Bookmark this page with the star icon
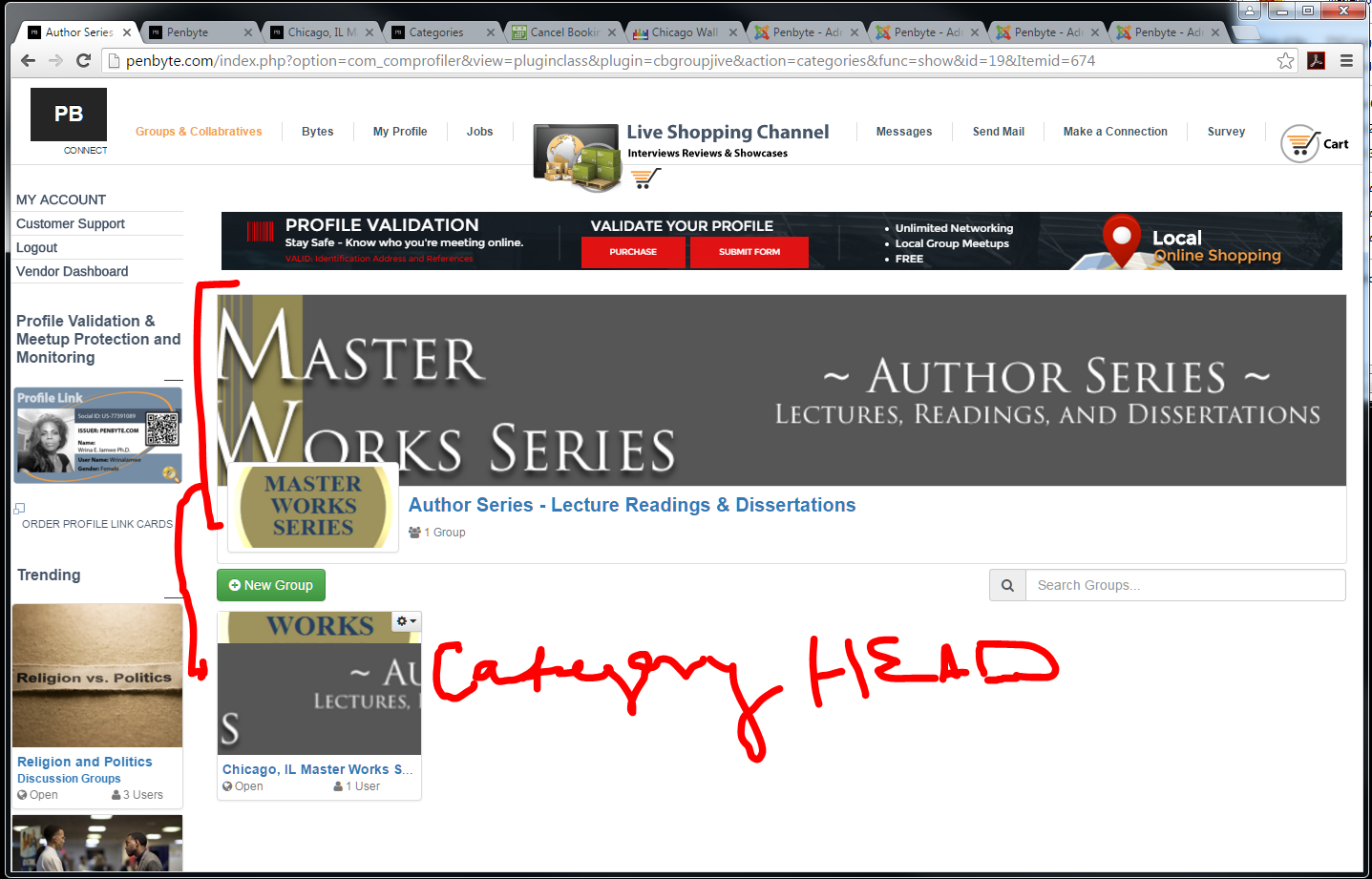The width and height of the screenshot is (1372, 879). point(1286,60)
